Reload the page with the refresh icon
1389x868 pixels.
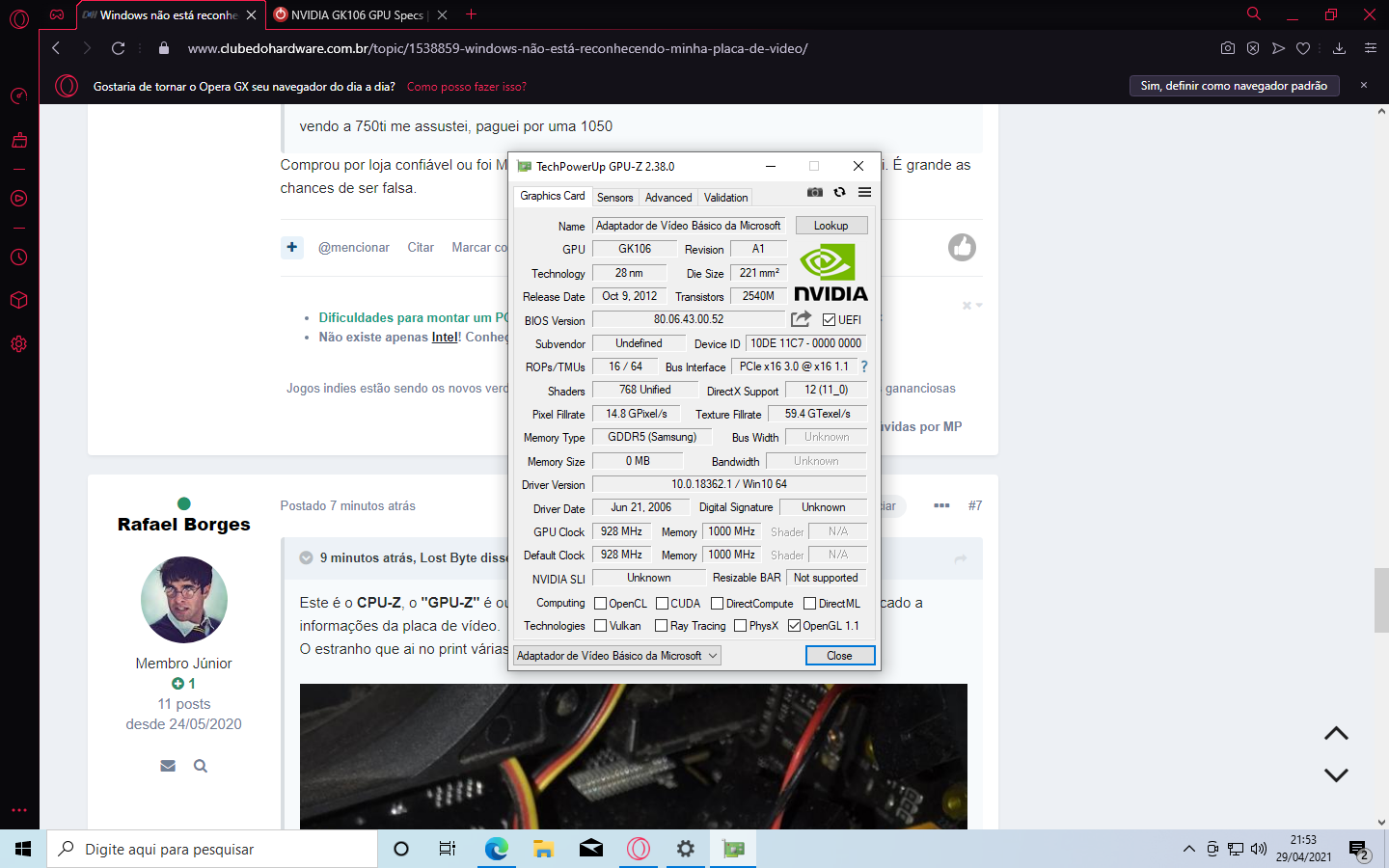tap(118, 48)
